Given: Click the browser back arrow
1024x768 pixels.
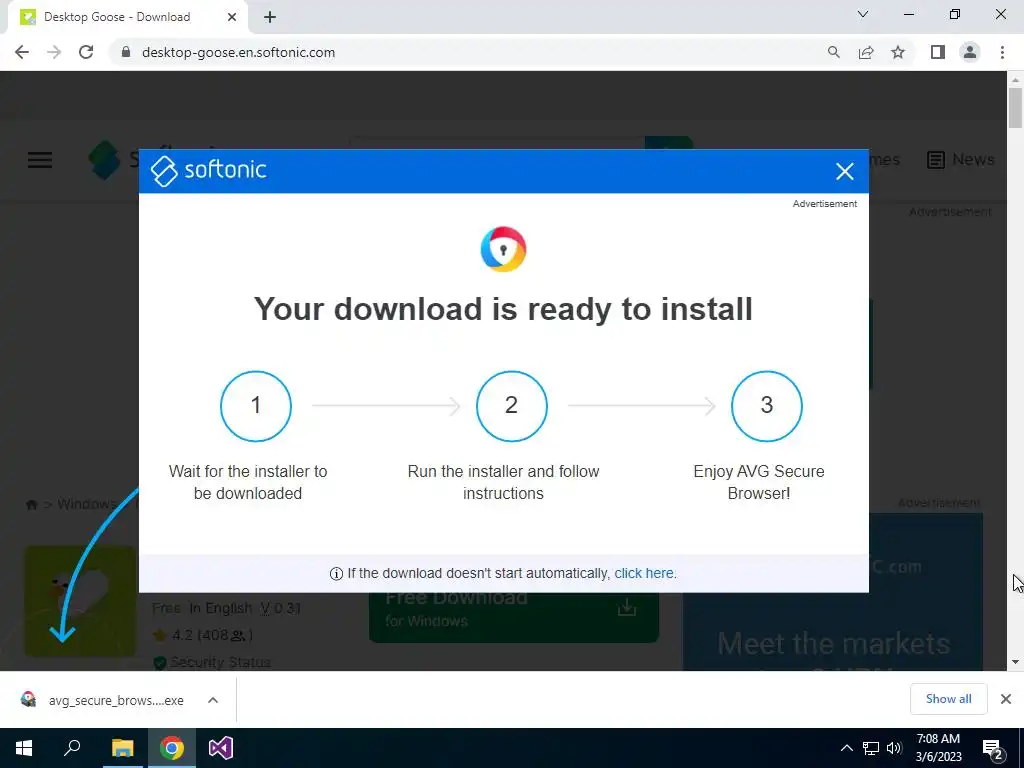Looking at the screenshot, I should click(22, 52).
